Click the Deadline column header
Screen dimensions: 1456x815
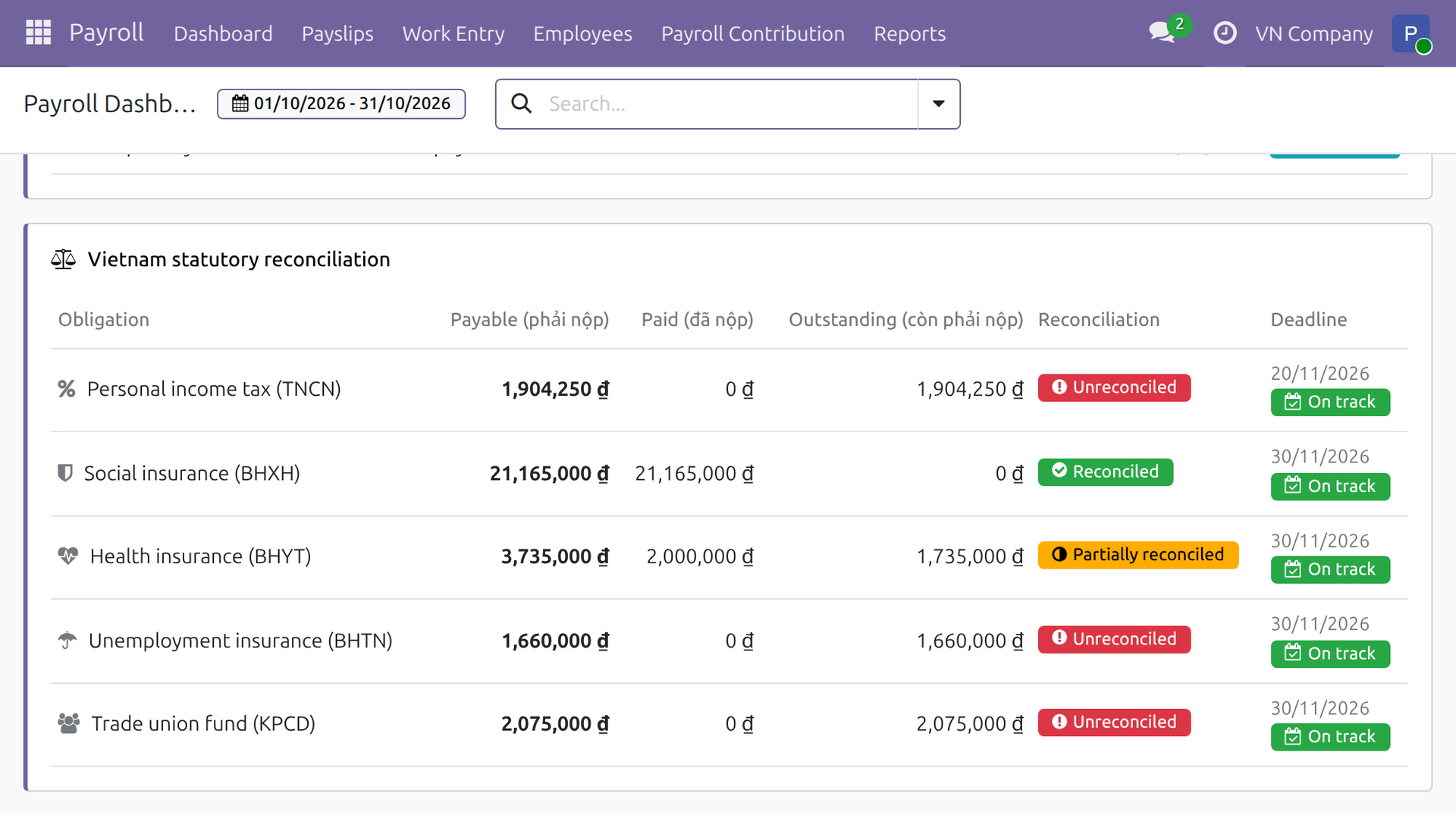[1309, 319]
